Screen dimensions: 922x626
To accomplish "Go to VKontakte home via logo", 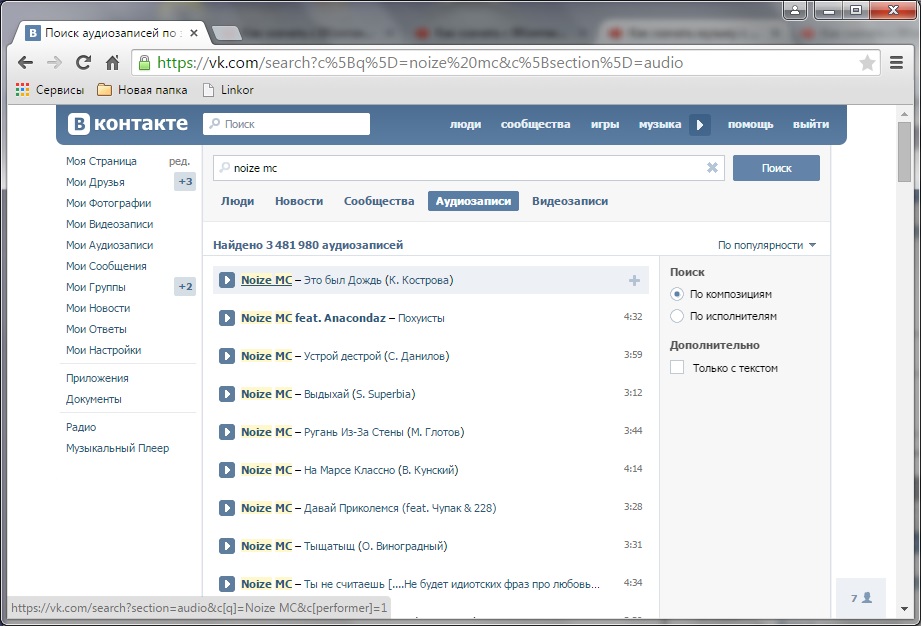I will pos(128,124).
